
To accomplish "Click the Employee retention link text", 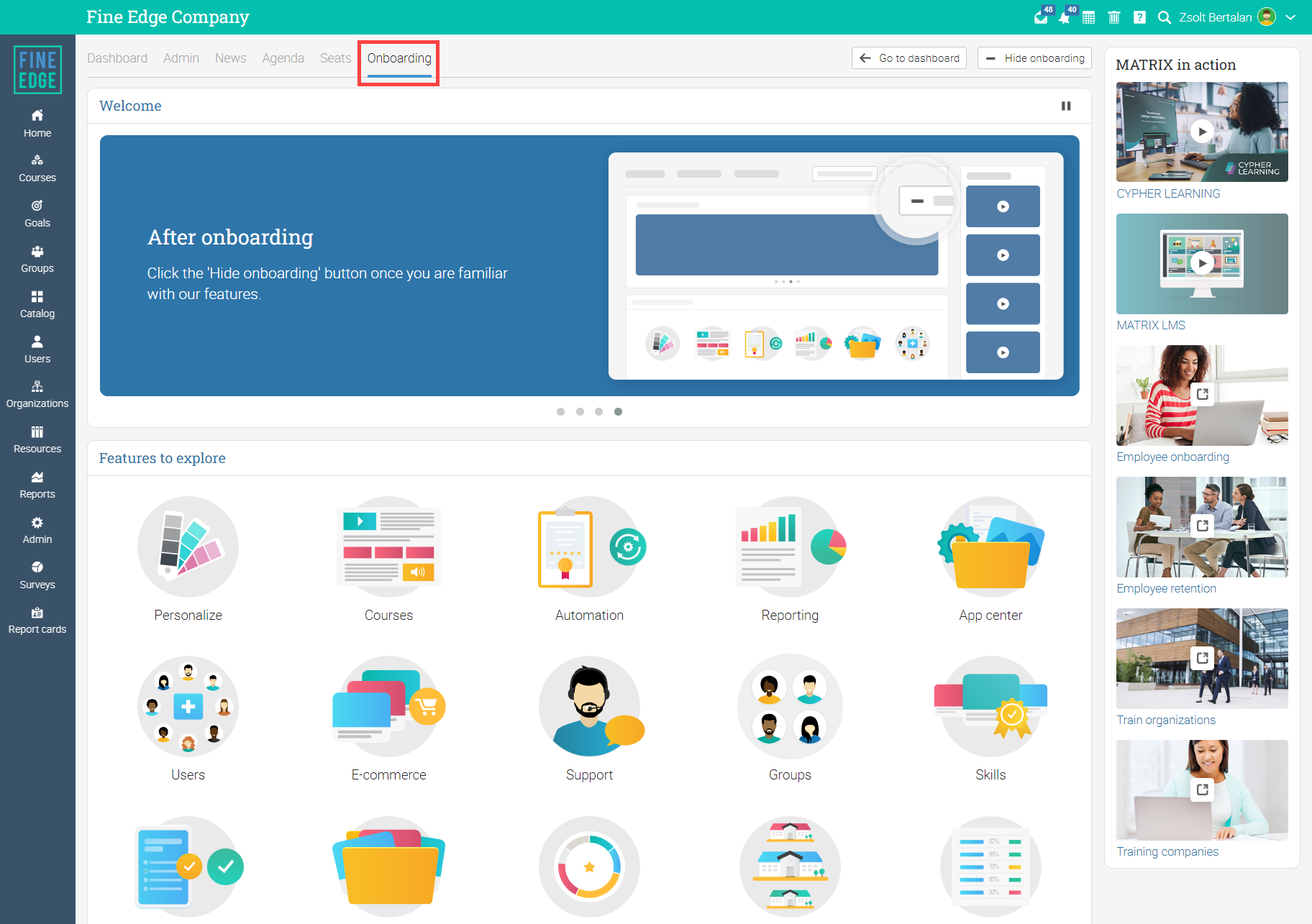I will [1166, 588].
